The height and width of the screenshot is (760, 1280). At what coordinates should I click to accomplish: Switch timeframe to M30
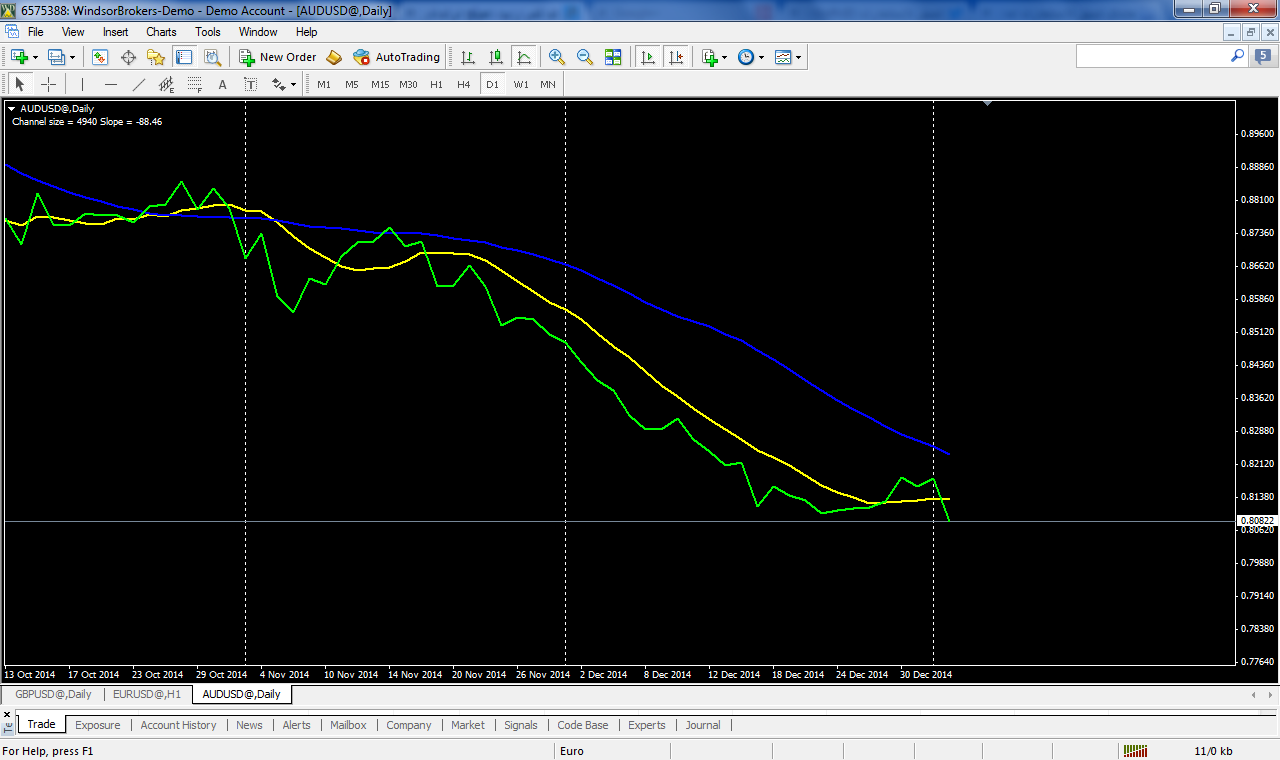pyautogui.click(x=408, y=84)
